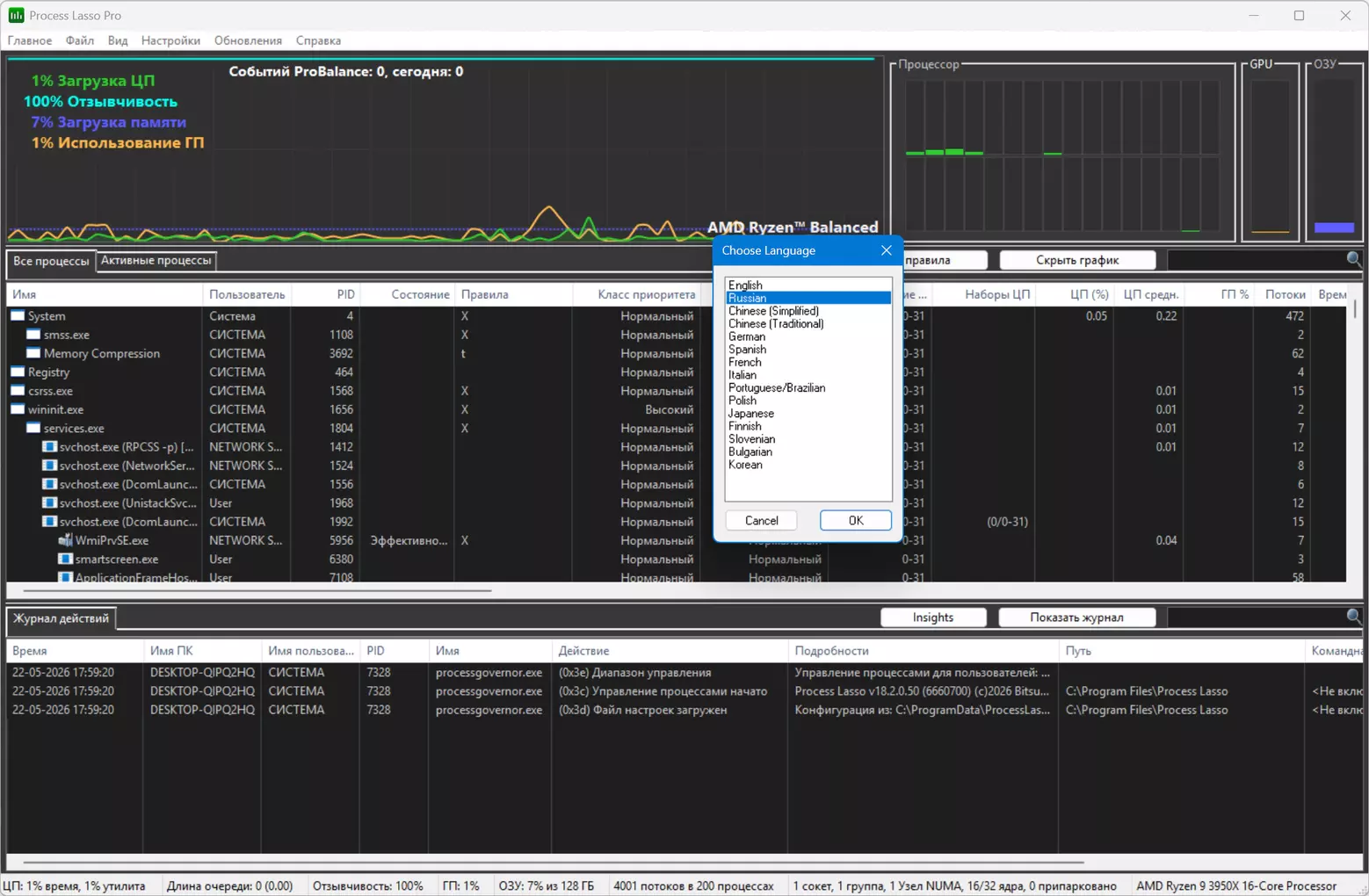Click the System process icon
The height and width of the screenshot is (896, 1369).
18,315
